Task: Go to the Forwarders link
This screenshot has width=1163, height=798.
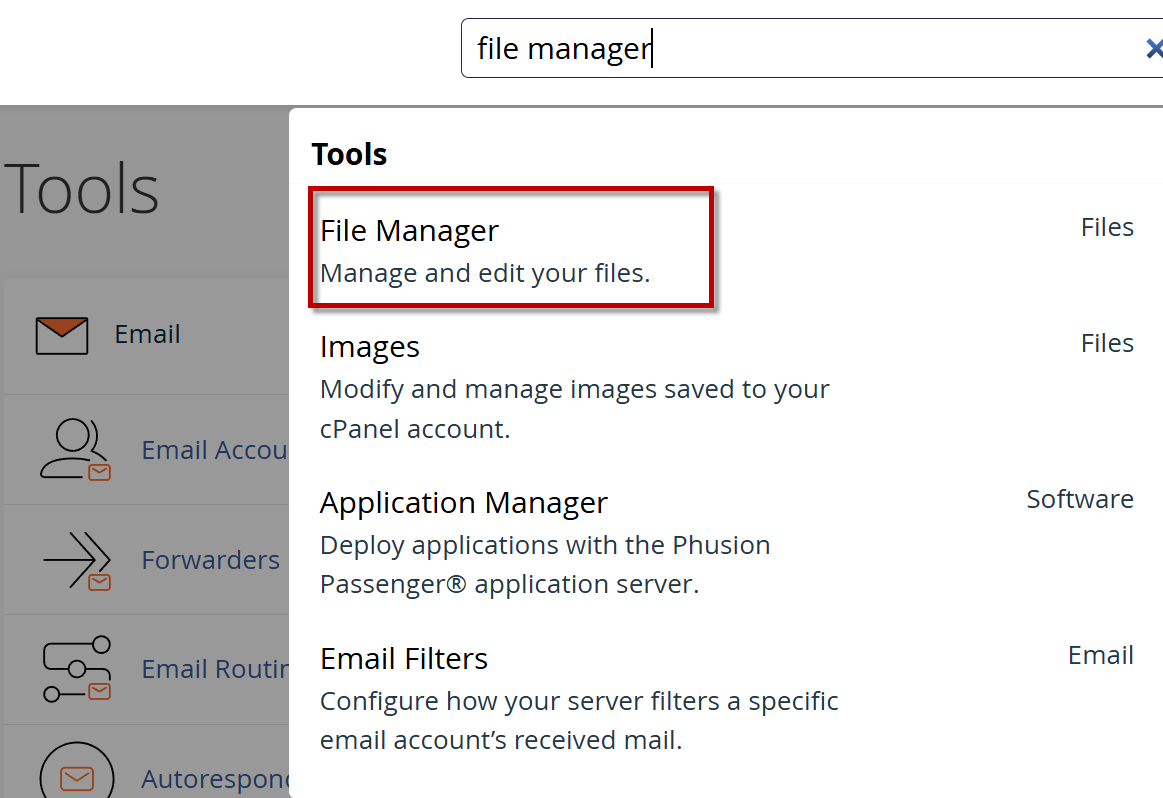Action: click(x=210, y=560)
